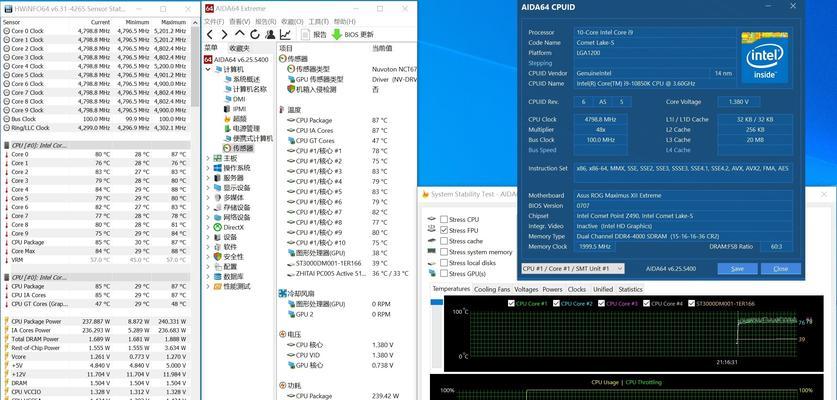Expand the 操作系统 tree node
The height and width of the screenshot is (400, 837).
click(x=209, y=168)
